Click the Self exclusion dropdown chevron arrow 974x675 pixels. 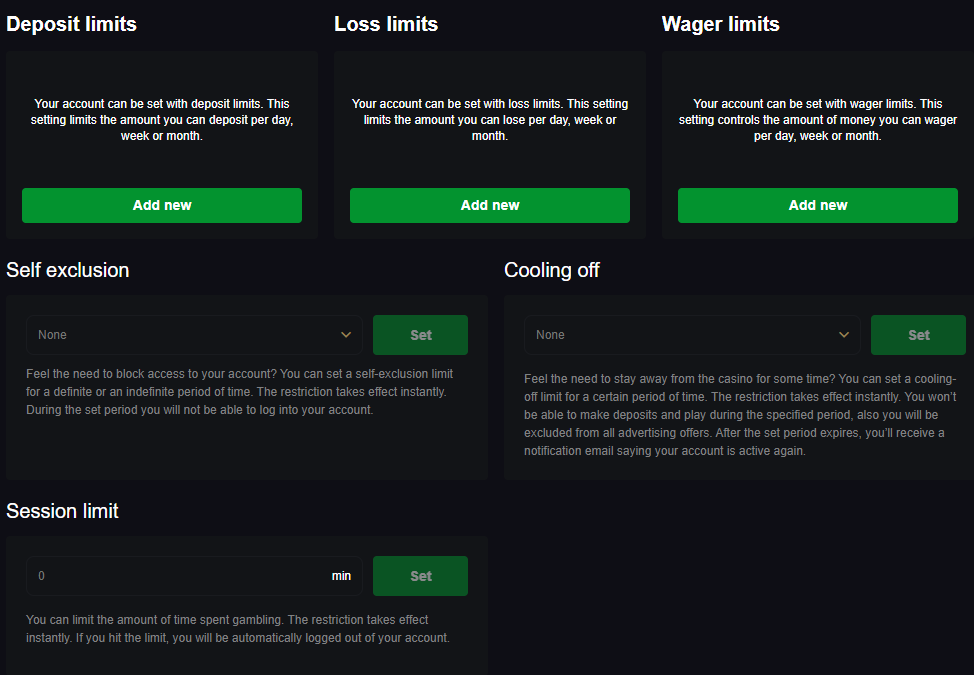[346, 335]
